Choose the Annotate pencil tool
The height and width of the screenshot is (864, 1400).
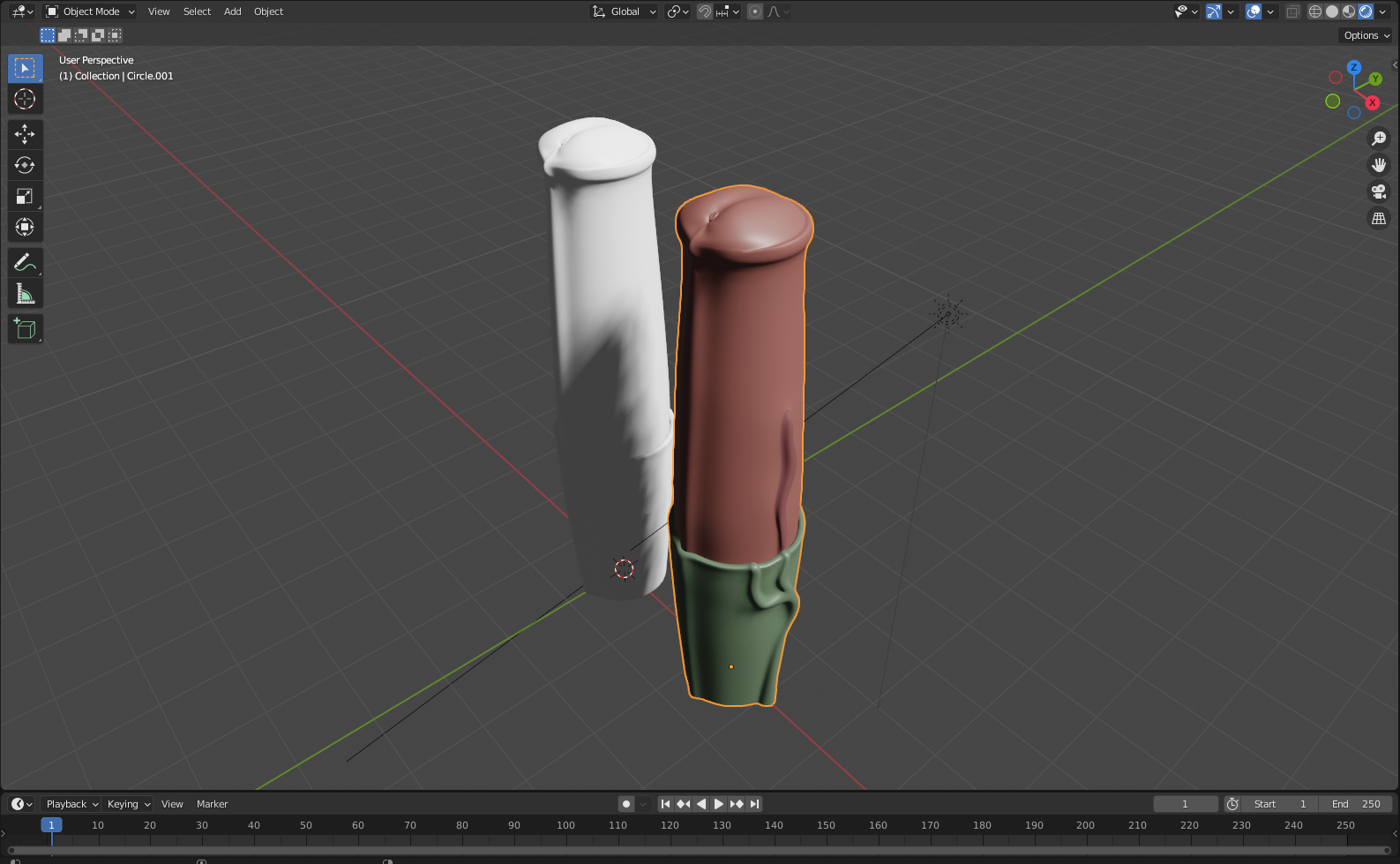[x=25, y=262]
